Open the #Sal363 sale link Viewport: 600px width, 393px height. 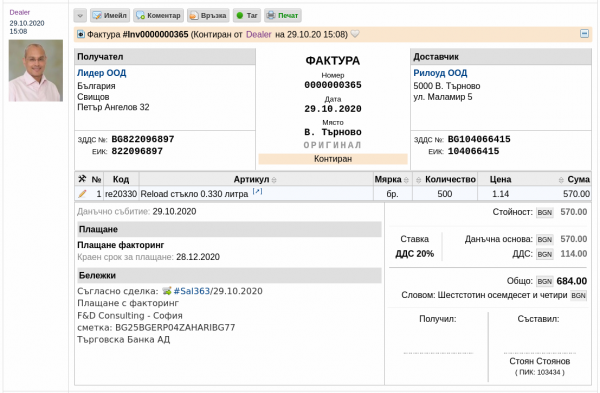pyautogui.click(x=192, y=291)
